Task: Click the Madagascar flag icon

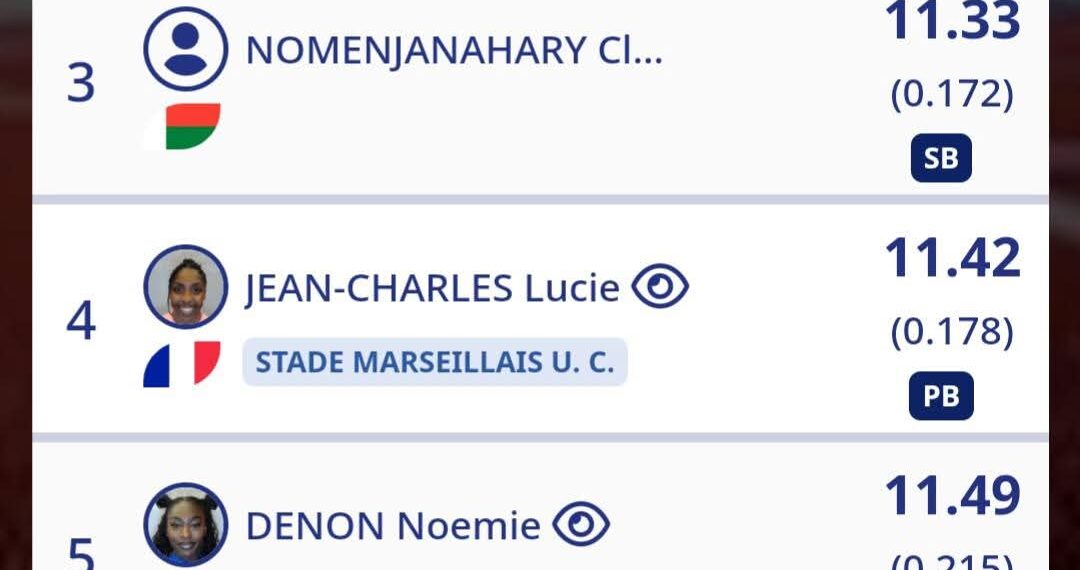Action: (181, 126)
